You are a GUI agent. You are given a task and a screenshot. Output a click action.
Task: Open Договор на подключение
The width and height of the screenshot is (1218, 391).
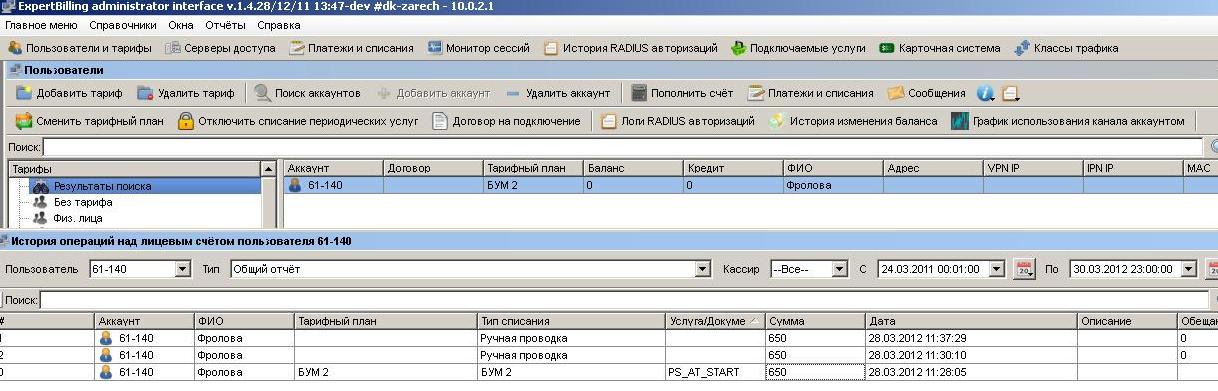point(506,121)
